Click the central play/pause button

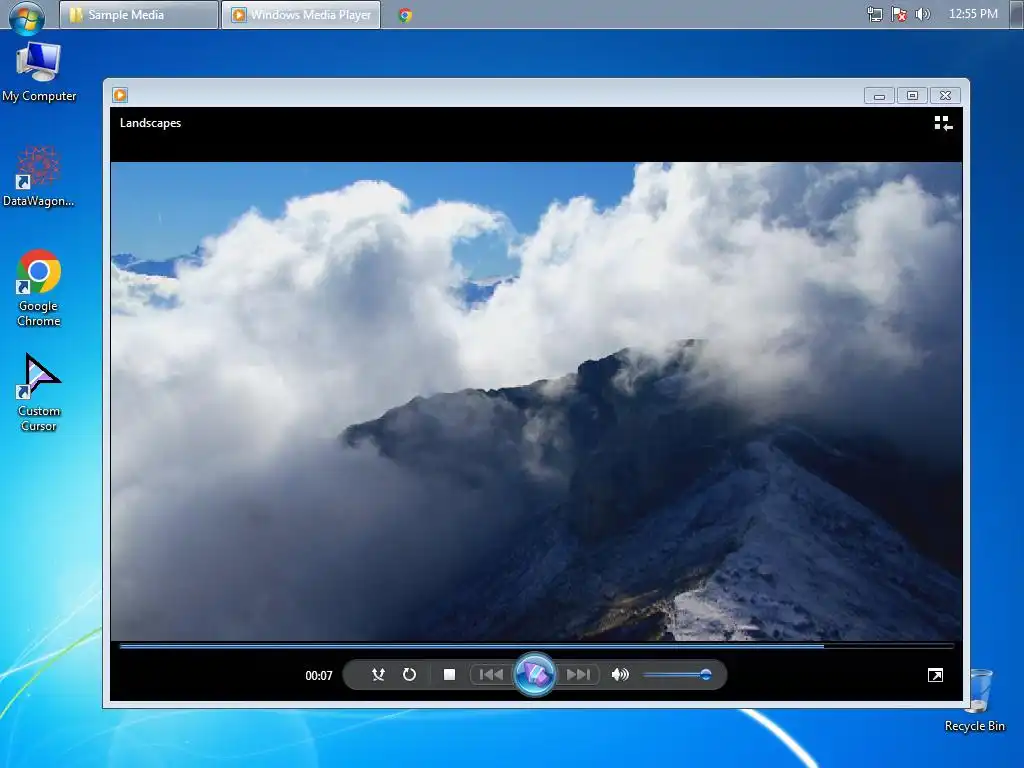tap(535, 674)
